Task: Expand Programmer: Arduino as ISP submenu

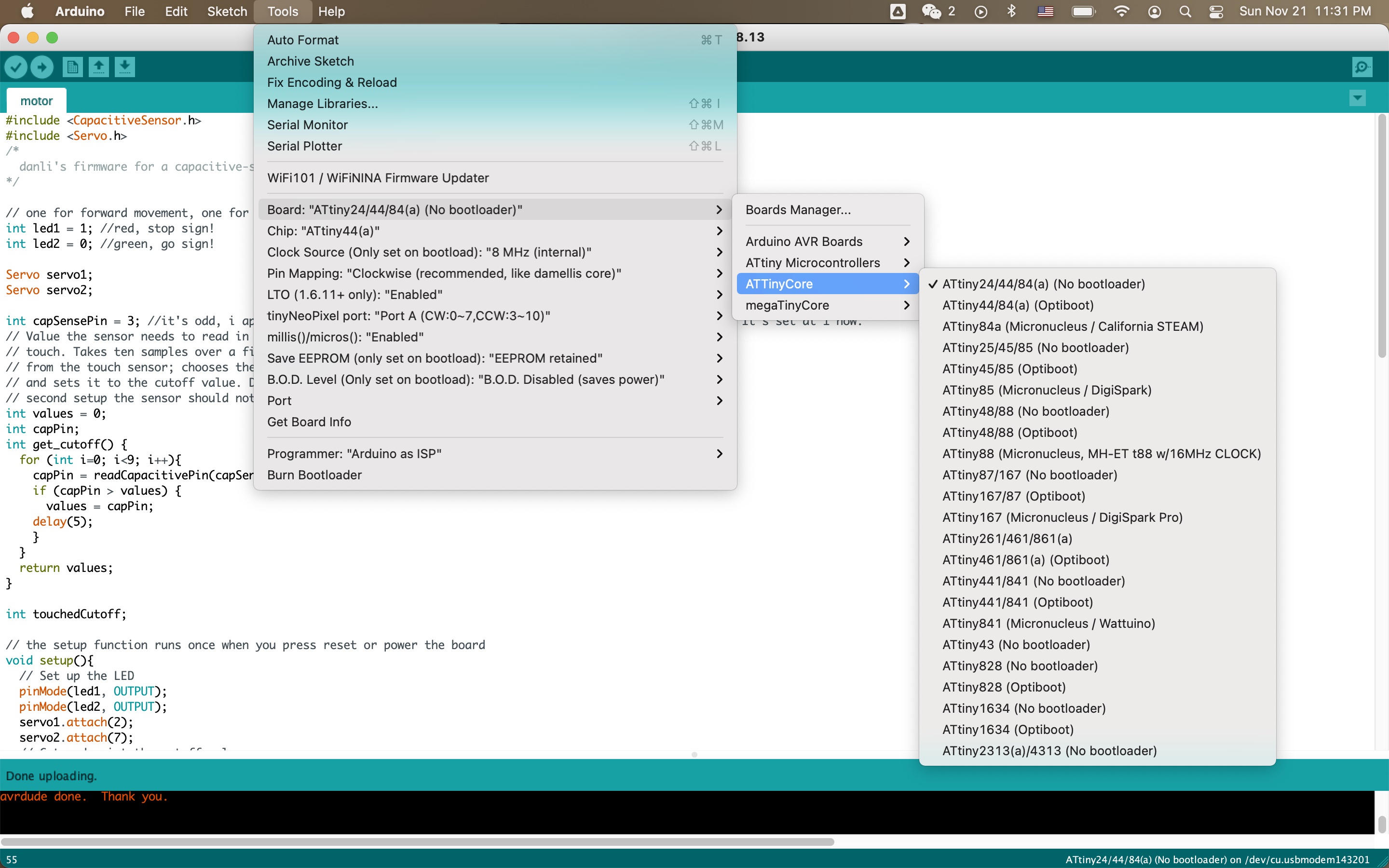Action: [x=495, y=454]
